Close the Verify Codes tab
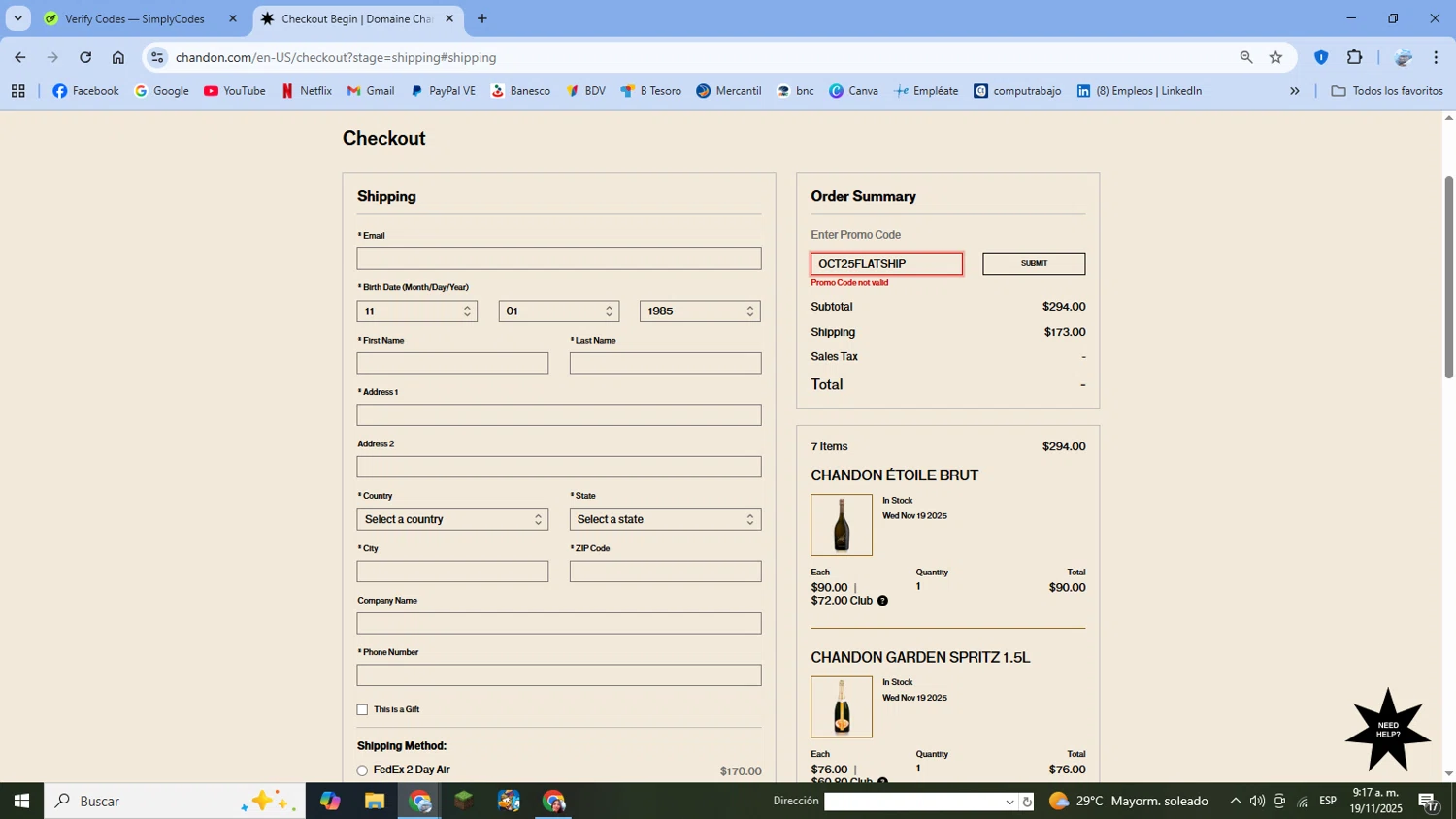This screenshot has width=1456, height=819. coord(232,18)
